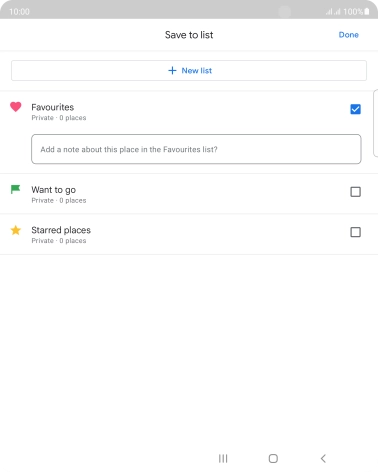Screen dimensions: 378x472
Task: Select the Favourites list title
Action: [53, 107]
